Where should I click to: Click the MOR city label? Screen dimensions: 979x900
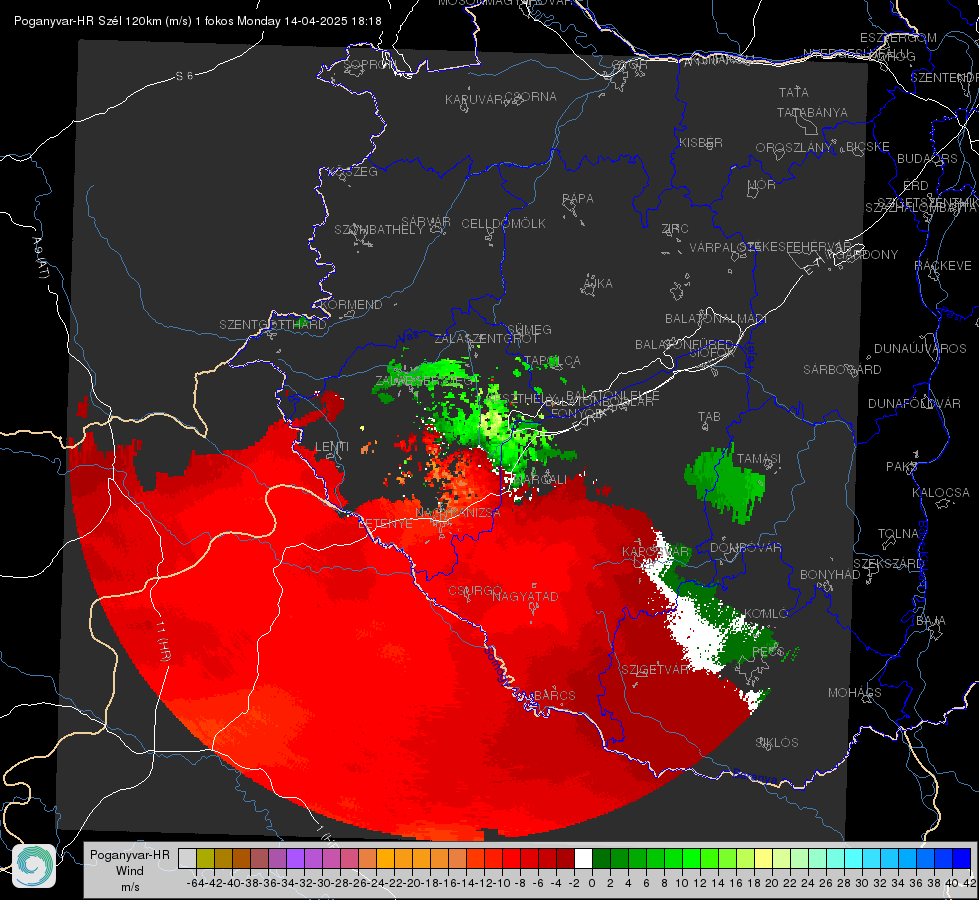[762, 185]
